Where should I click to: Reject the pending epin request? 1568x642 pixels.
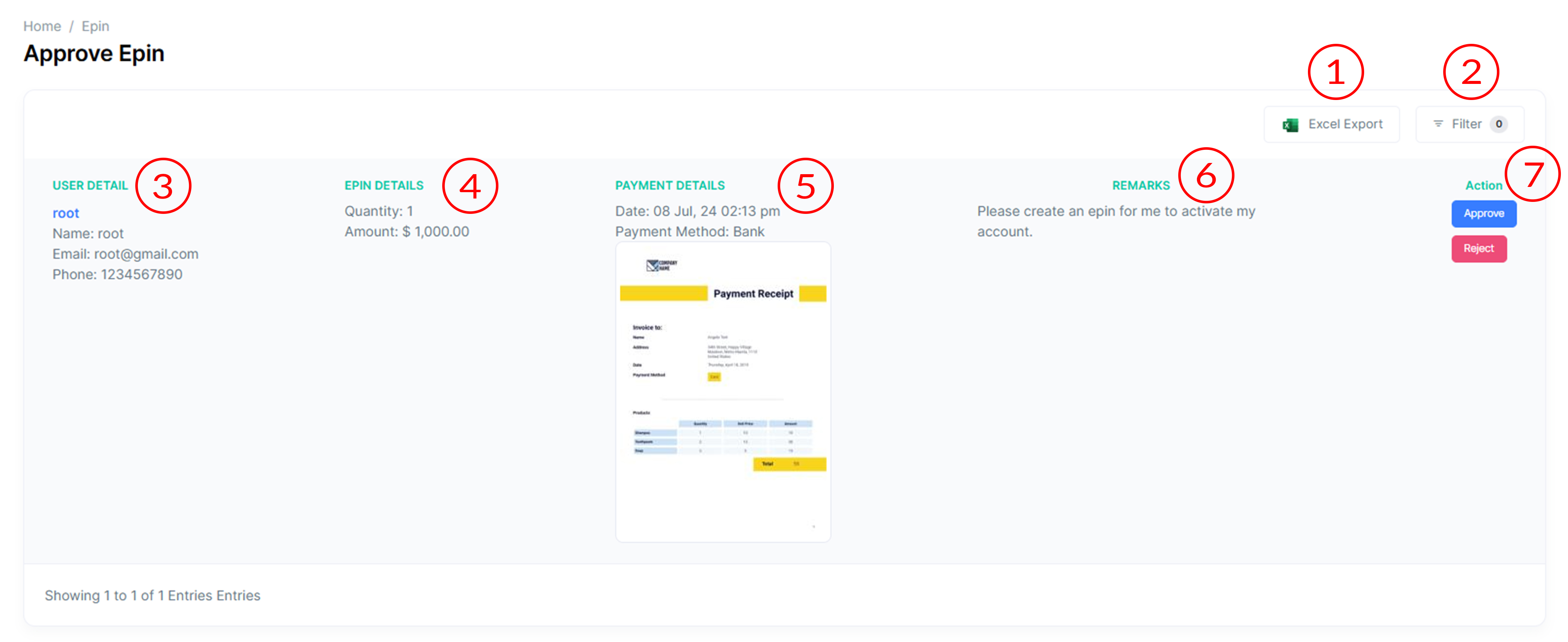(x=1479, y=248)
